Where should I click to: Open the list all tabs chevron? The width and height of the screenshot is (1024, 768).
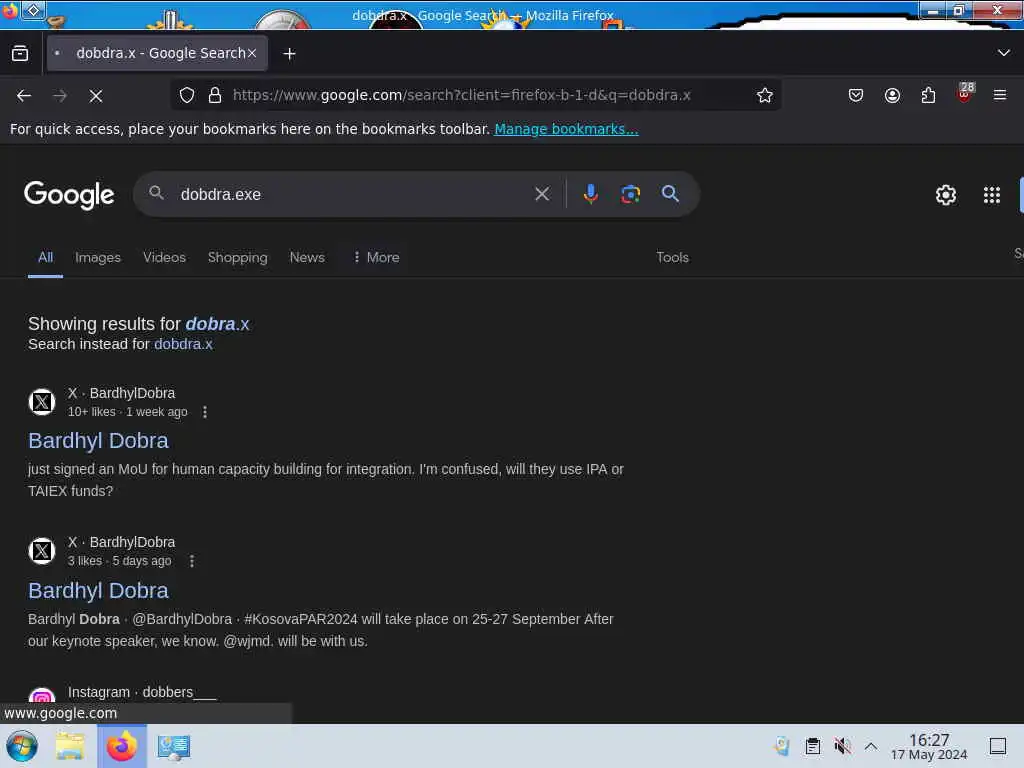click(x=1004, y=53)
